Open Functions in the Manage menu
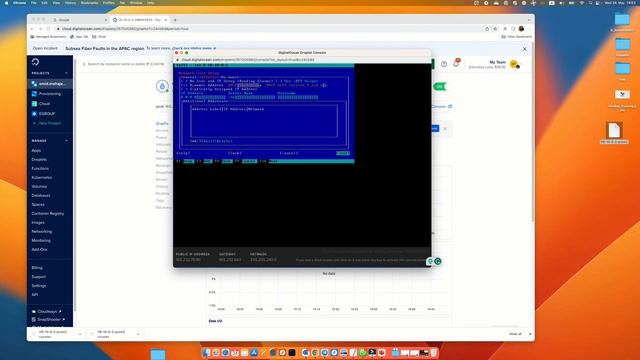 pyautogui.click(x=40, y=169)
